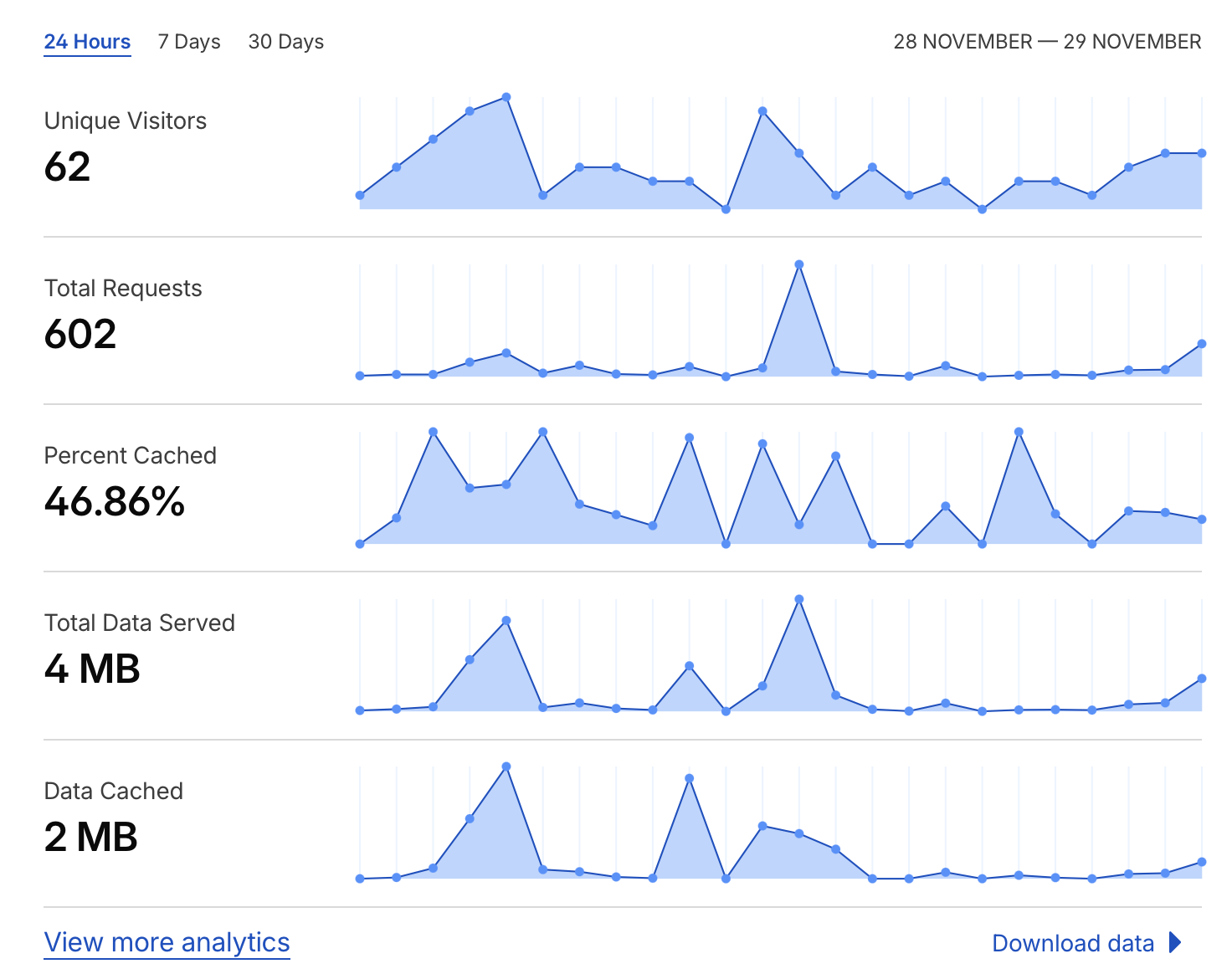
Task: Click the highest peak point in Unique Visitors chart
Action: pyautogui.click(x=506, y=97)
